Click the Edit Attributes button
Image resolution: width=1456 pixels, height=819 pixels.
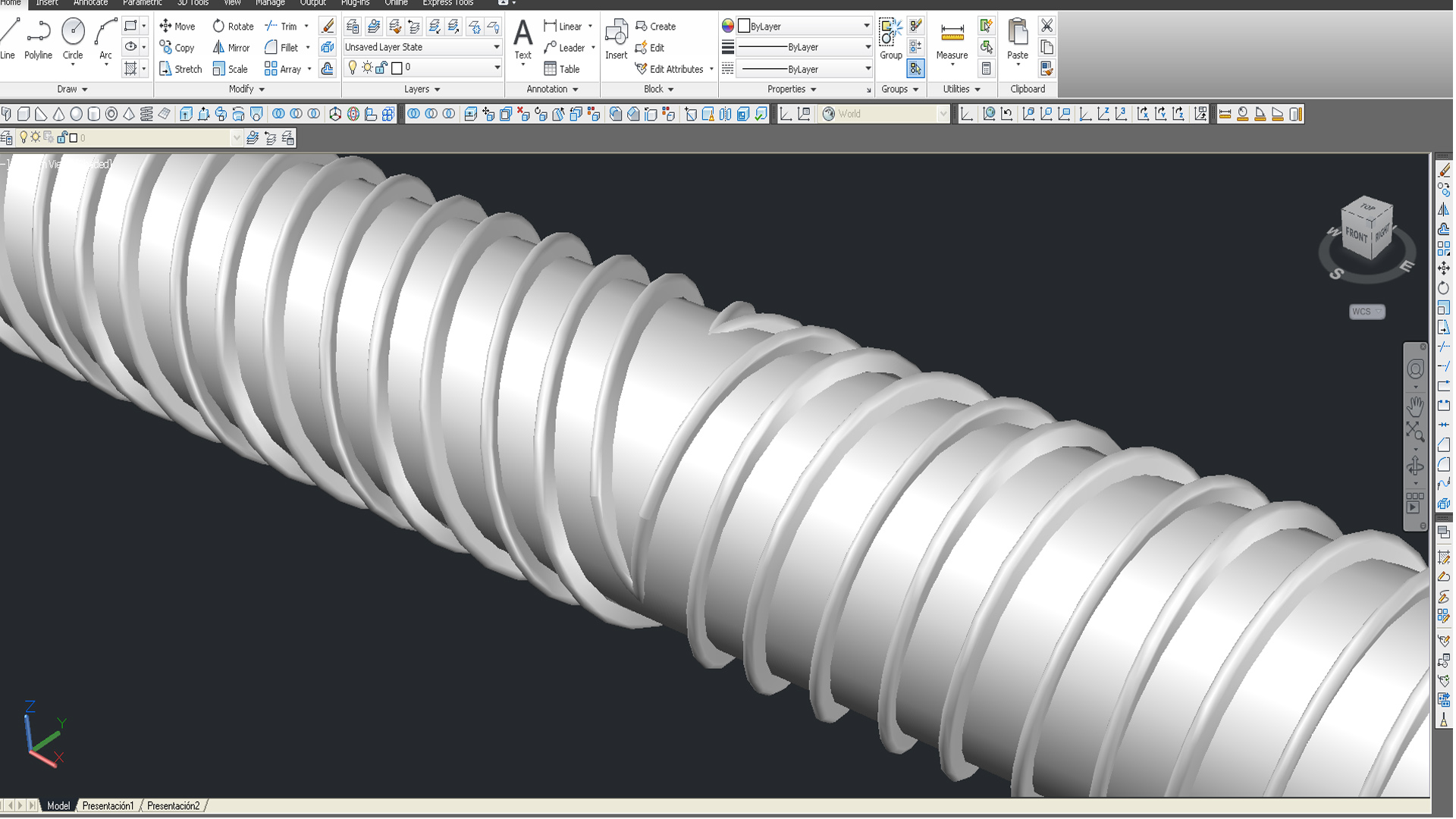670,69
